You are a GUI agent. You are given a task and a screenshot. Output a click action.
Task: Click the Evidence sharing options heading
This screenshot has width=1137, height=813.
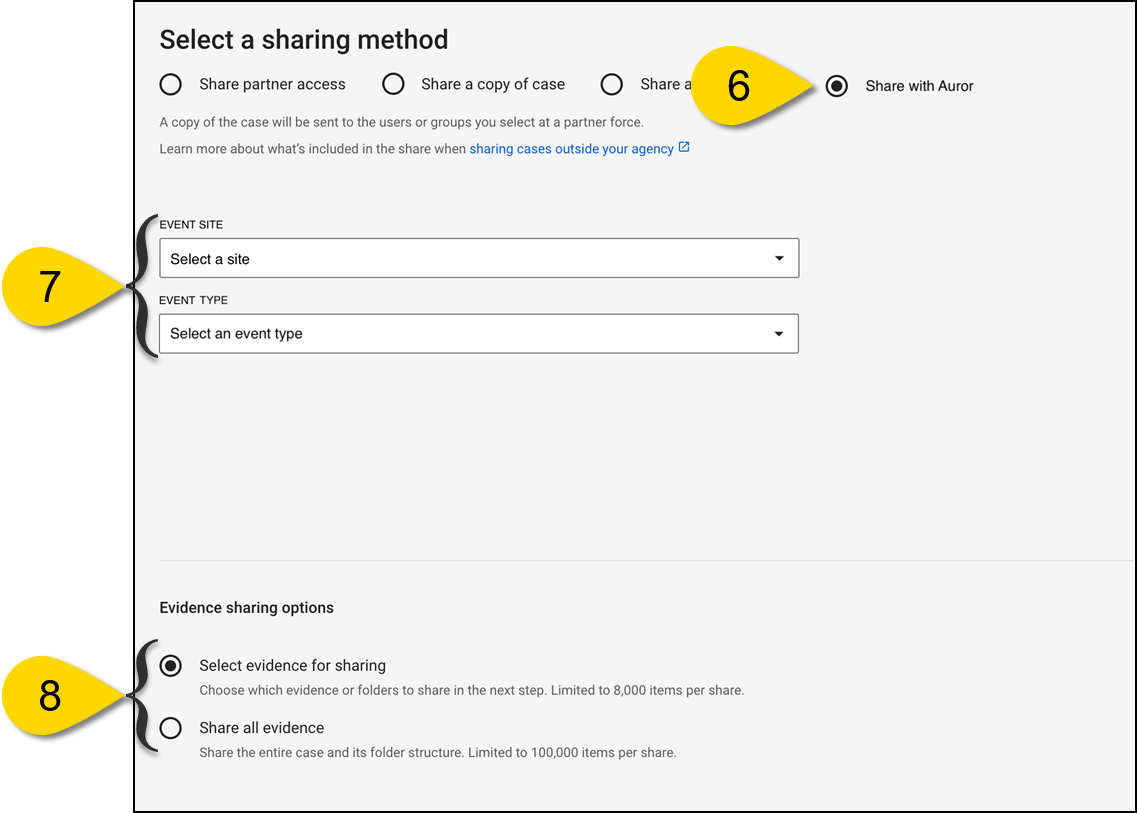247,608
